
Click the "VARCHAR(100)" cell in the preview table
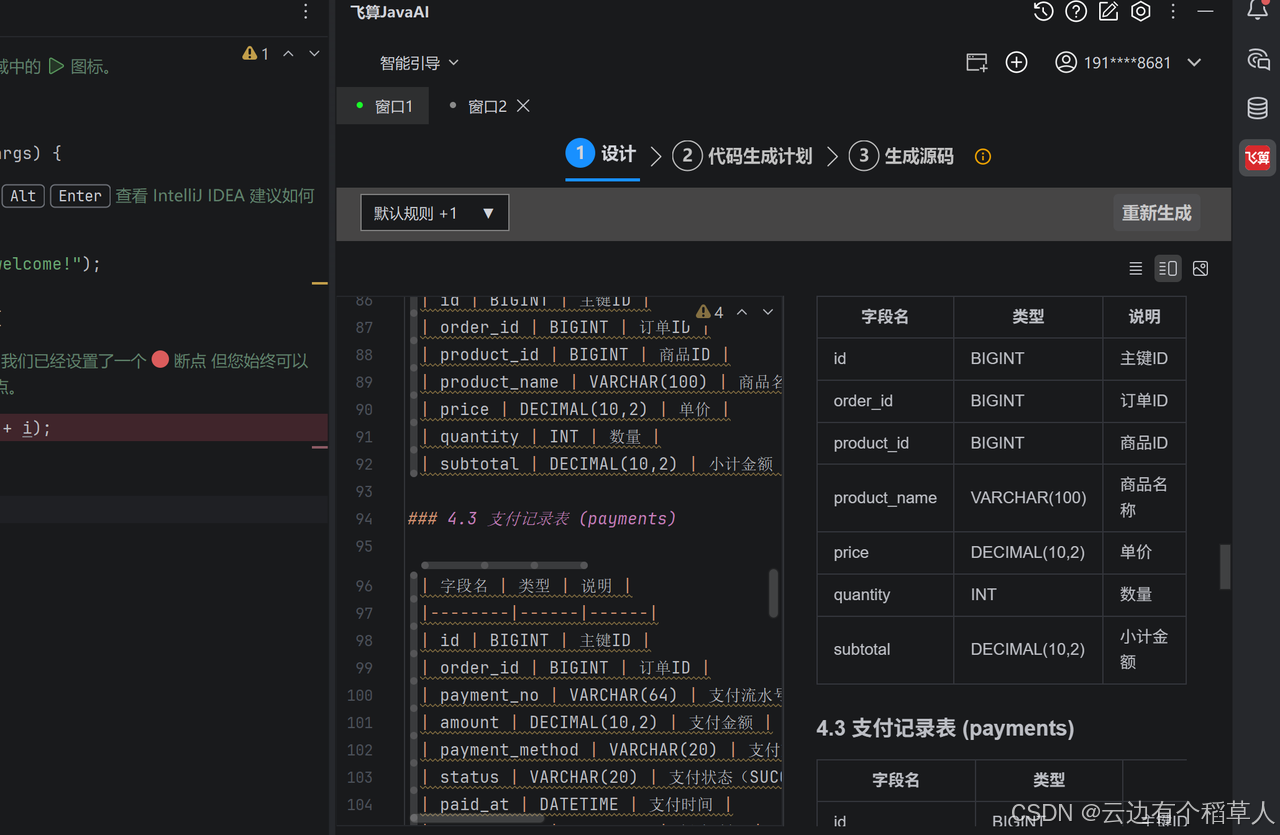[x=1028, y=497]
